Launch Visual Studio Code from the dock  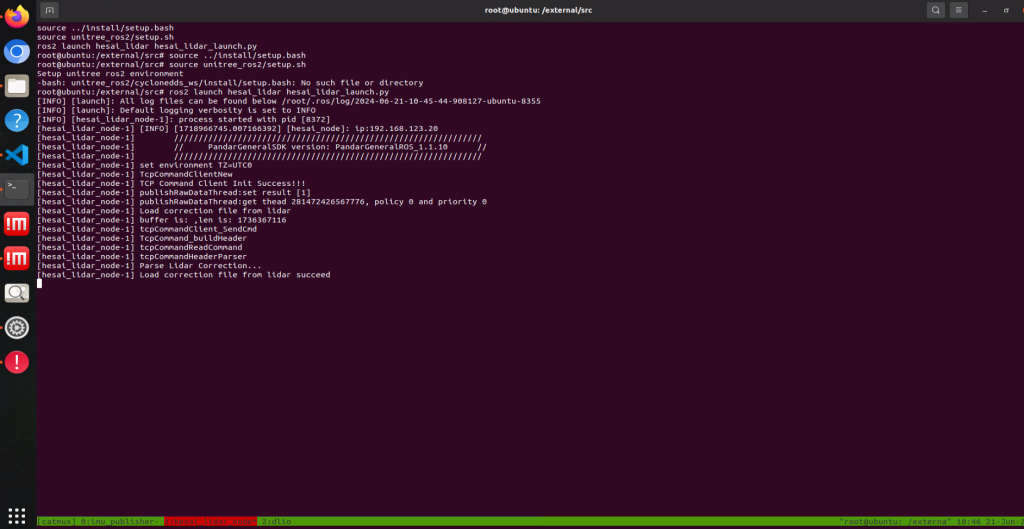pyautogui.click(x=17, y=155)
